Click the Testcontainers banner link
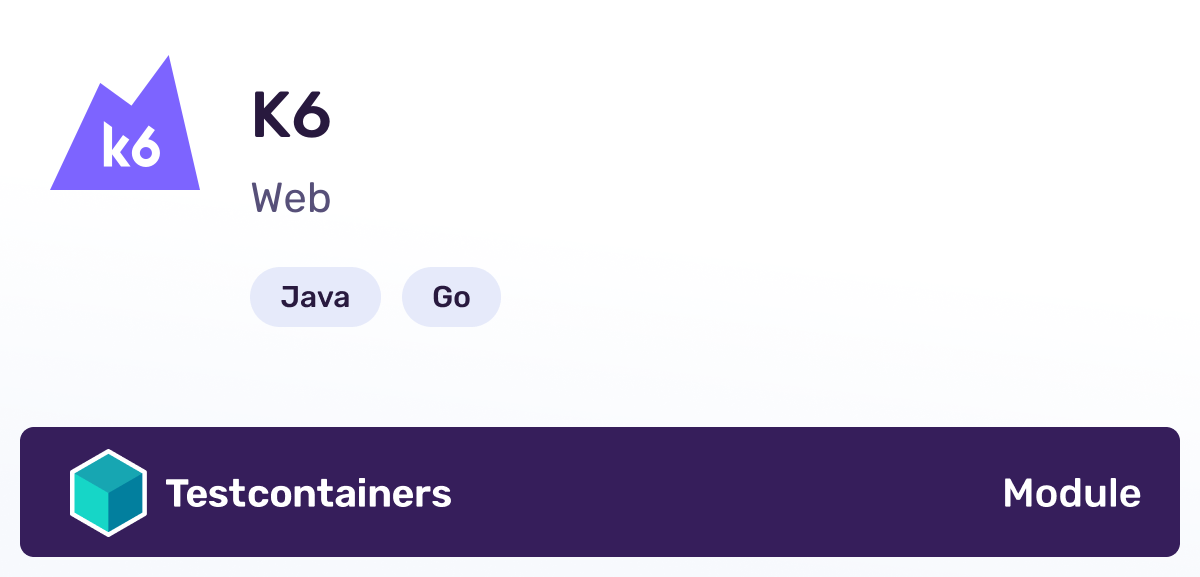The height and width of the screenshot is (577, 1200). tap(600, 492)
